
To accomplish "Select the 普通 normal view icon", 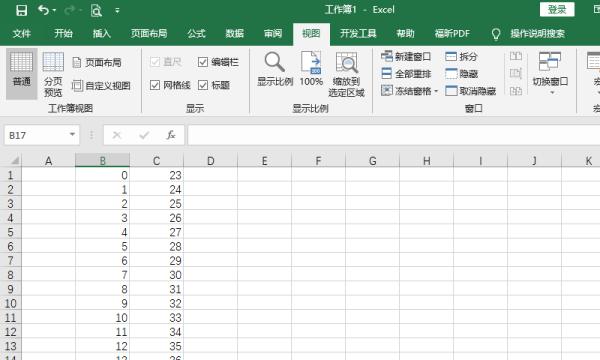I will tap(21, 73).
